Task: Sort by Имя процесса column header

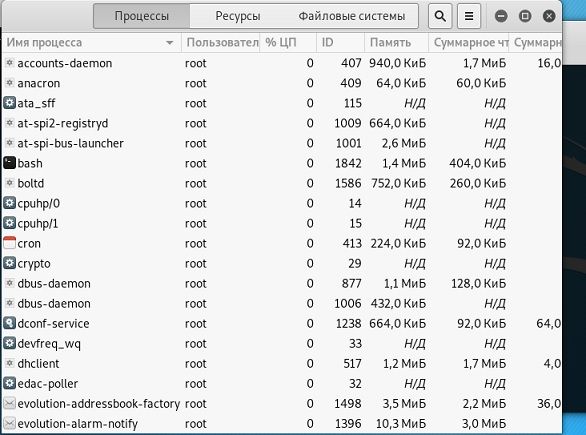Action: point(92,43)
